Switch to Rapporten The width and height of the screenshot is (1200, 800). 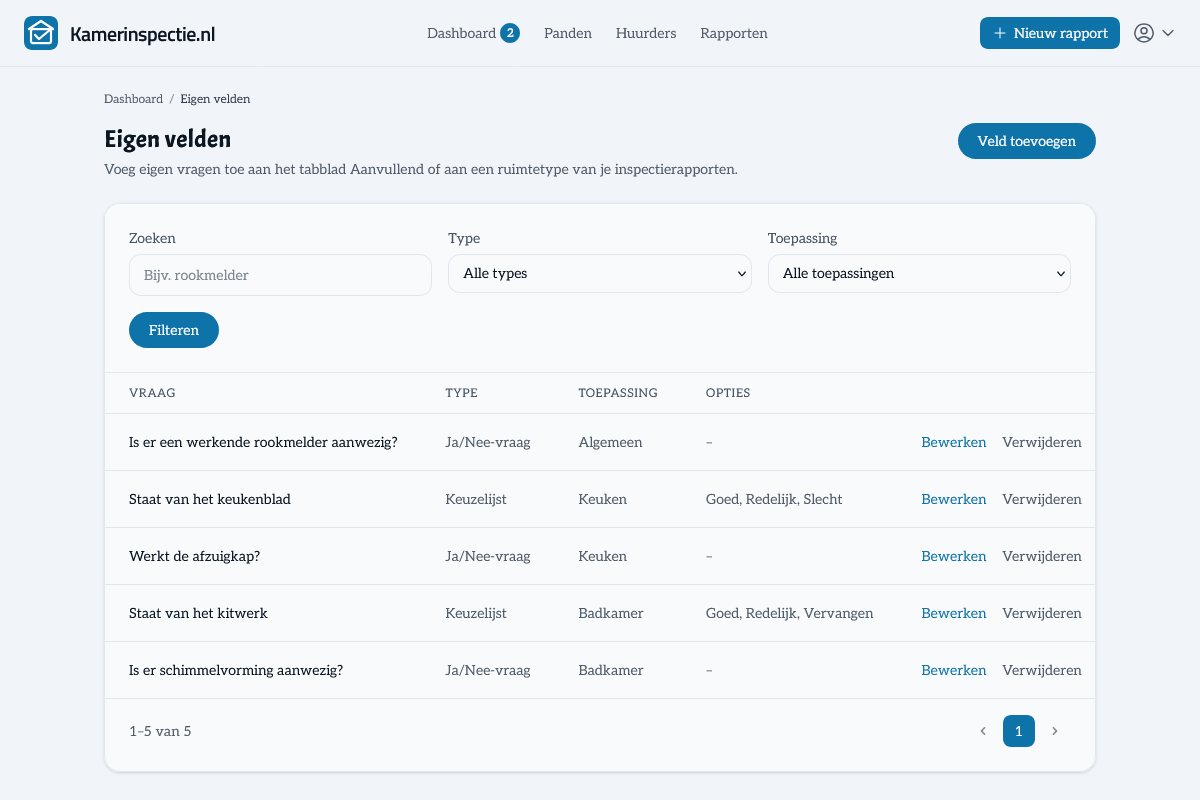(x=734, y=33)
